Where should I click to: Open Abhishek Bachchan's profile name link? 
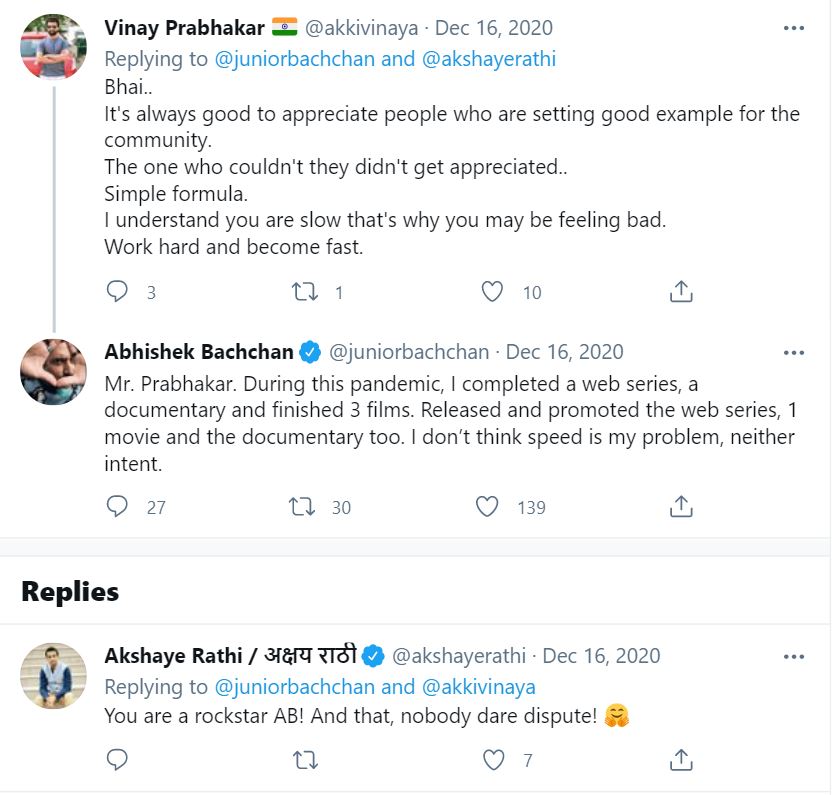(199, 352)
